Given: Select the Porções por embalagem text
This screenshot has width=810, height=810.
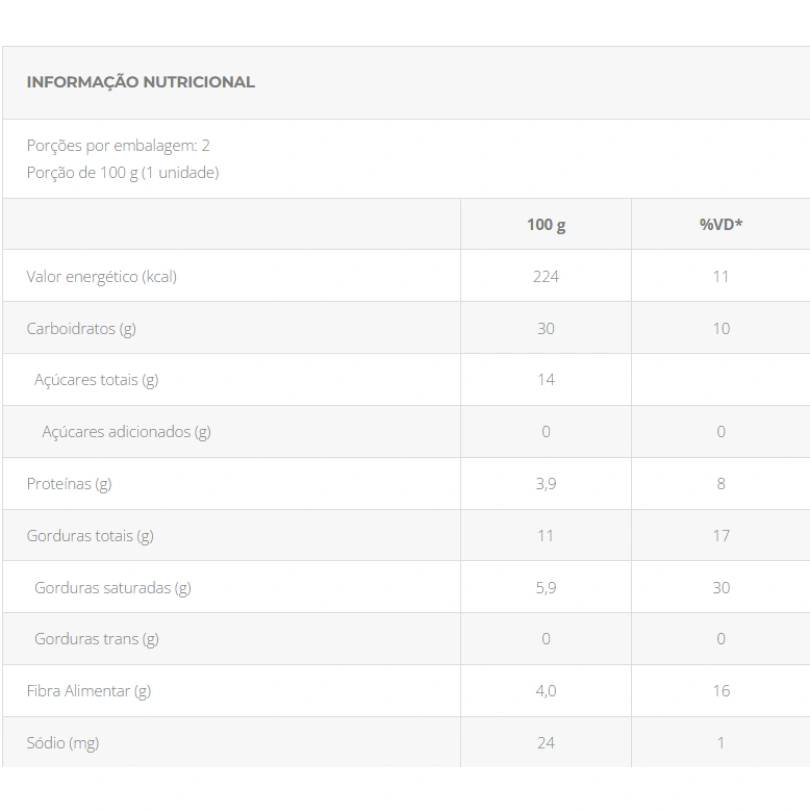Looking at the screenshot, I should tap(118, 146).
